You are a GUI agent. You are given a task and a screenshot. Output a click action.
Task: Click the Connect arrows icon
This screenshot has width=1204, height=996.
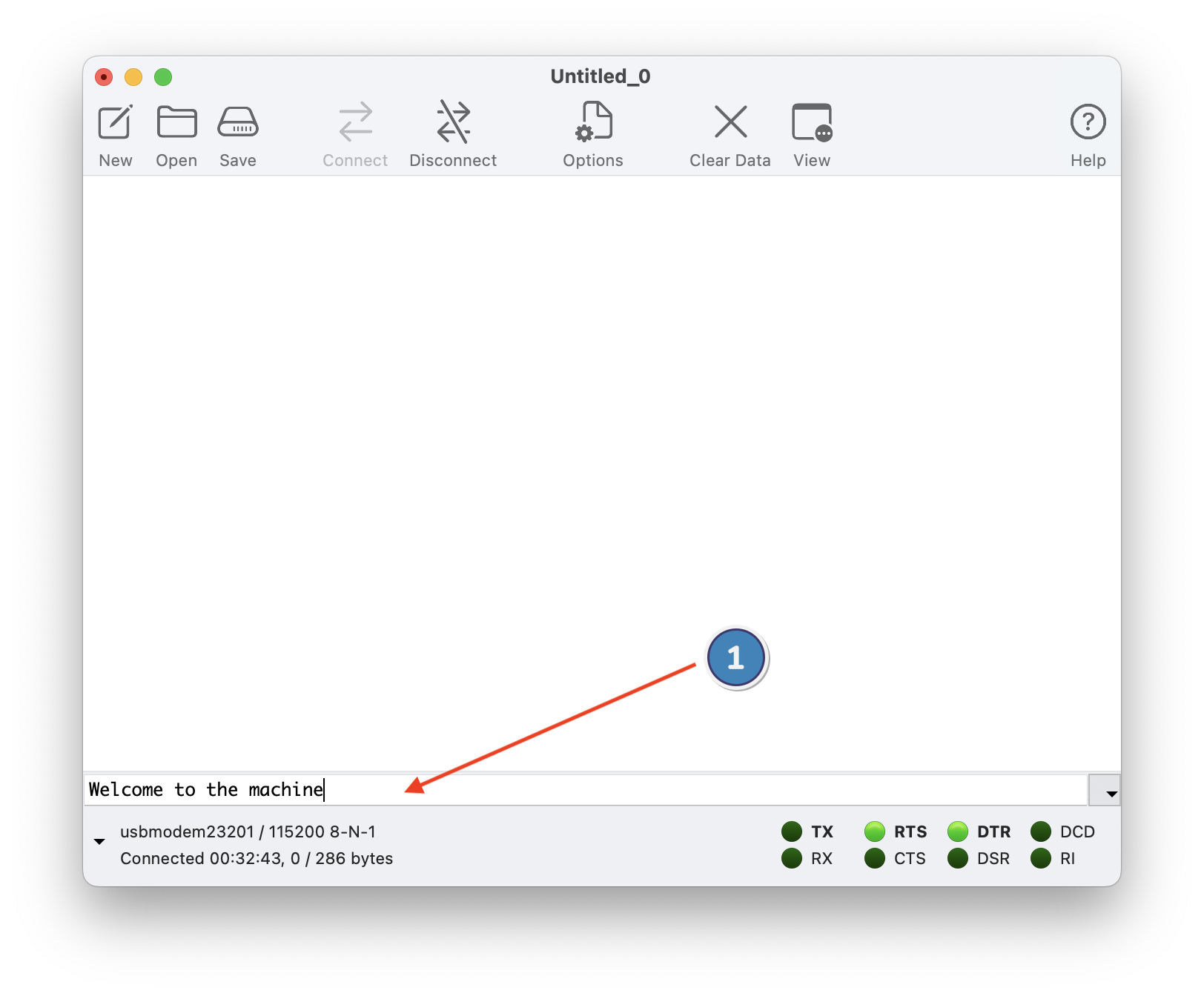point(355,123)
